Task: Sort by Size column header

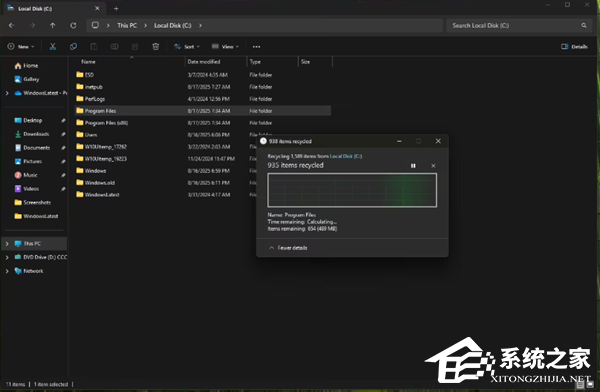Action: (305, 62)
